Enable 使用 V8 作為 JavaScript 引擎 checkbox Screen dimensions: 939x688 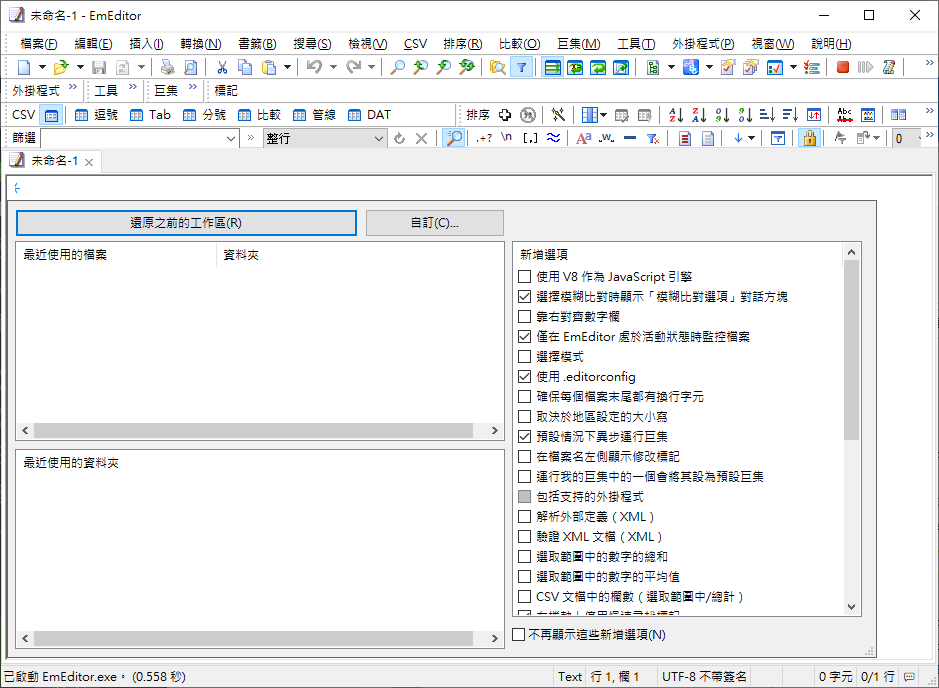pos(525,277)
